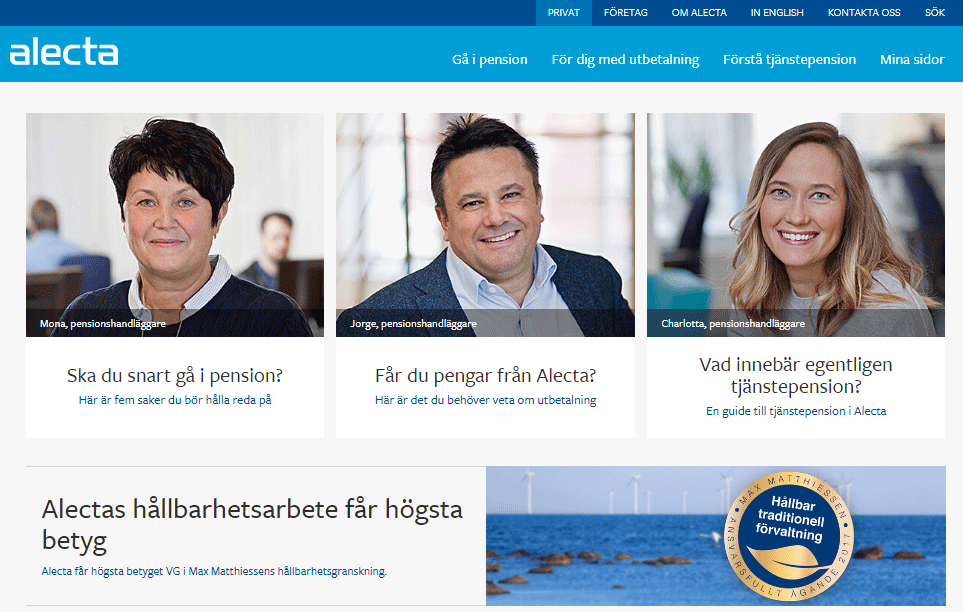Open heading Vad innebär egentligen tjänstepension?

[x=796, y=375]
